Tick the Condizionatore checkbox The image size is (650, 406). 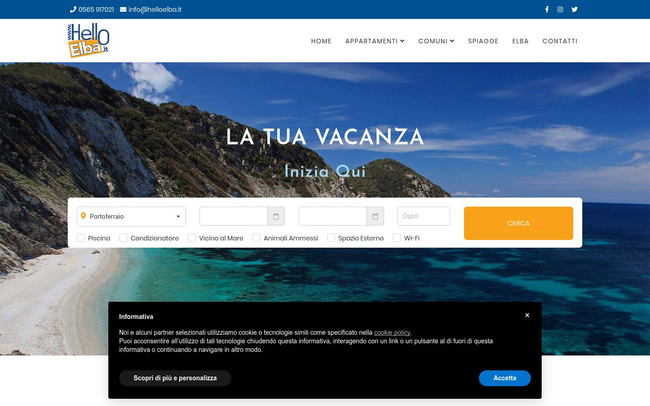[123, 238]
